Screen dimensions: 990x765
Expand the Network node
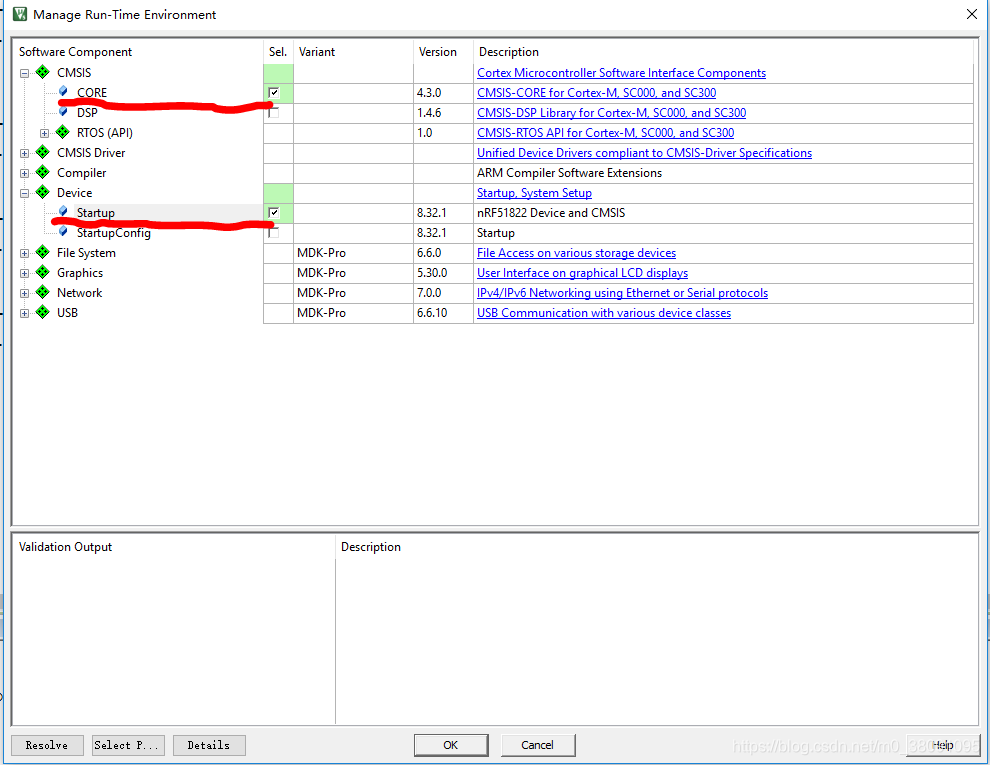[x=24, y=294]
